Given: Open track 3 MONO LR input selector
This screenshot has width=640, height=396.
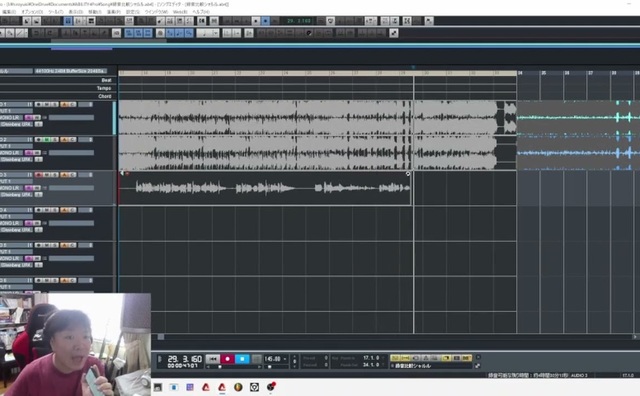Looking at the screenshot, I should [x=11, y=188].
